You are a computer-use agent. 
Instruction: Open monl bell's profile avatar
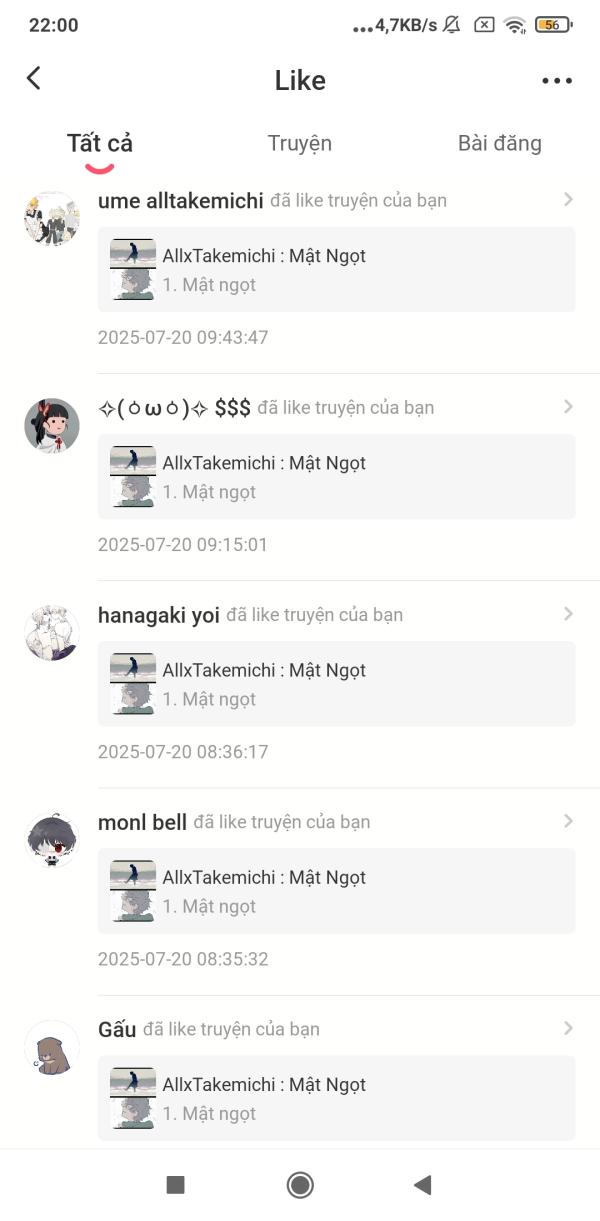click(x=51, y=839)
